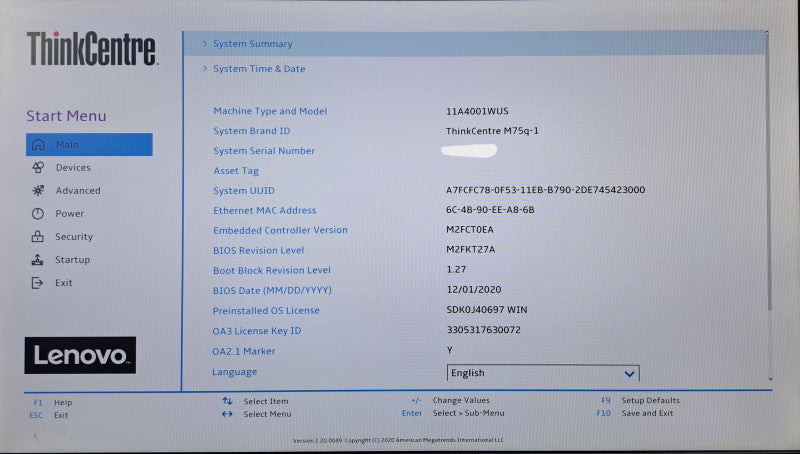Screen dimensions: 800x454
Task: Click the value M2FKT27A
Action: tap(470, 249)
